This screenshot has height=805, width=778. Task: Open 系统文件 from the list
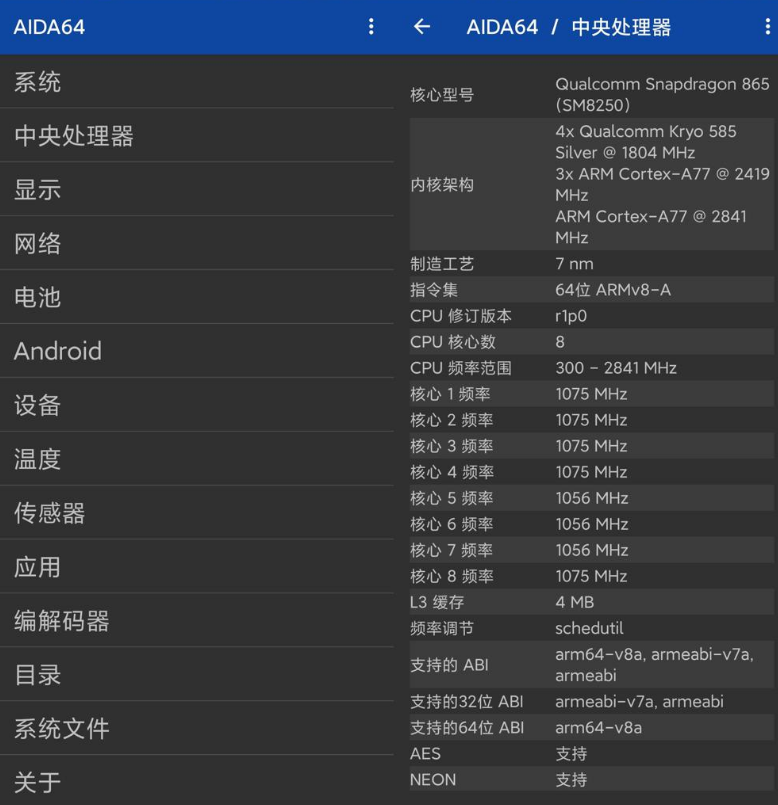pyautogui.click(x=196, y=730)
